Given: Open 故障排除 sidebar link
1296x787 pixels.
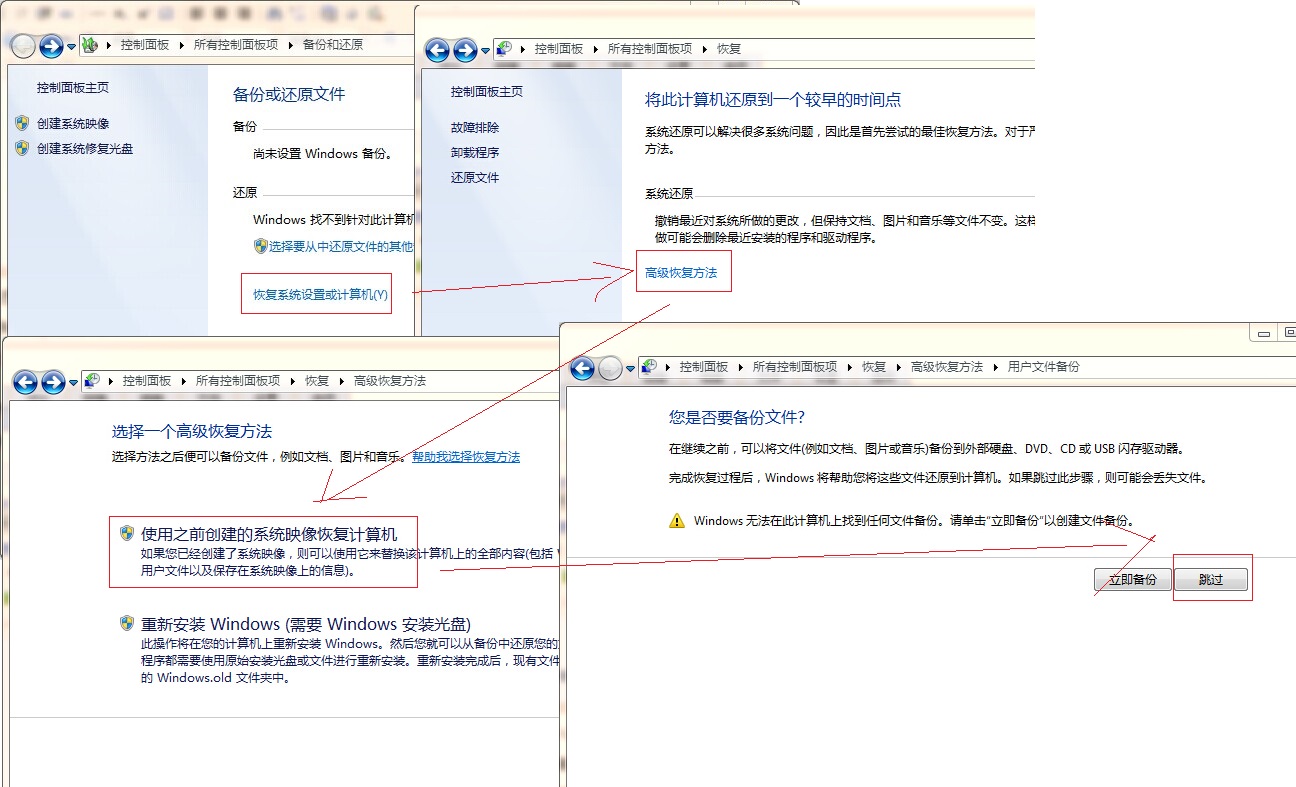Looking at the screenshot, I should pyautogui.click(x=475, y=128).
